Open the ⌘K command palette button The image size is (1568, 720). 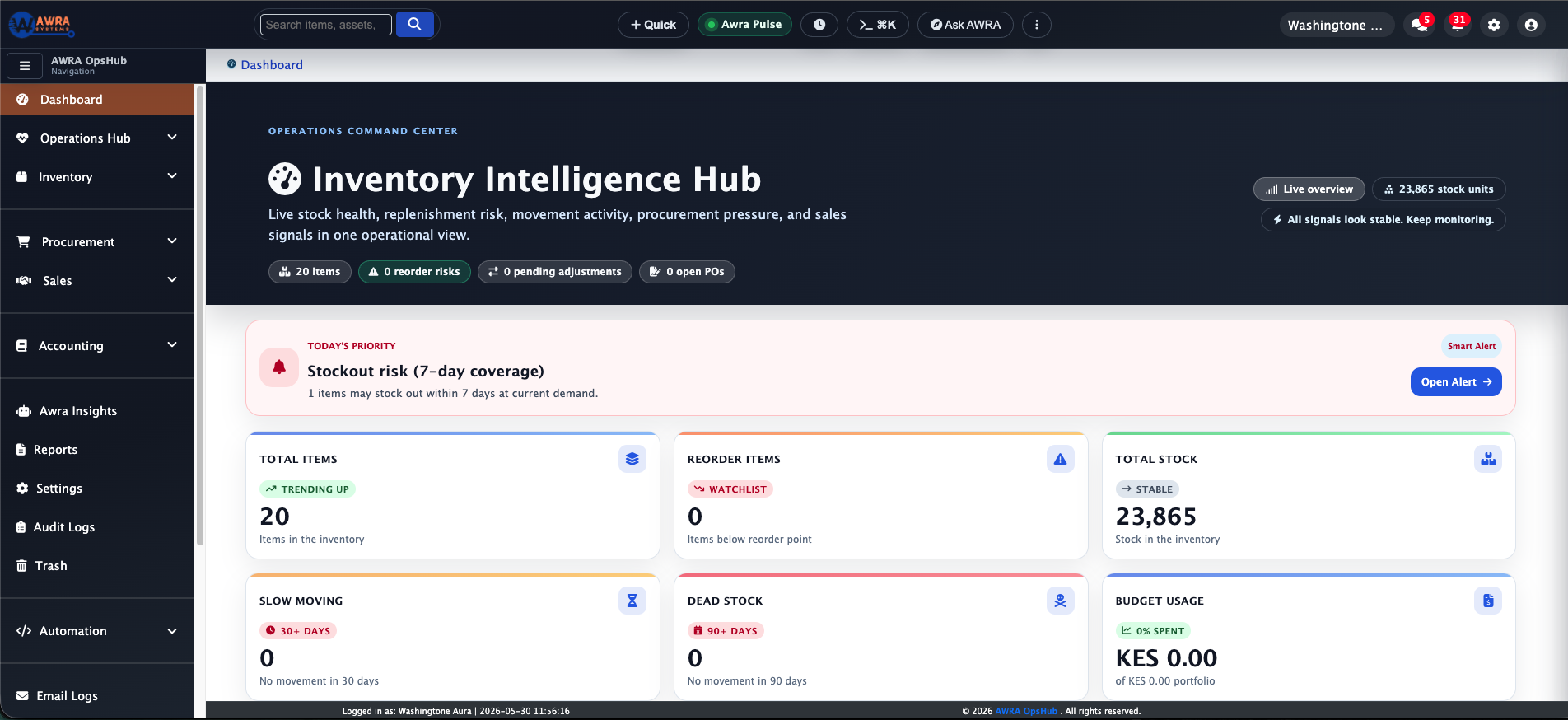click(x=878, y=25)
